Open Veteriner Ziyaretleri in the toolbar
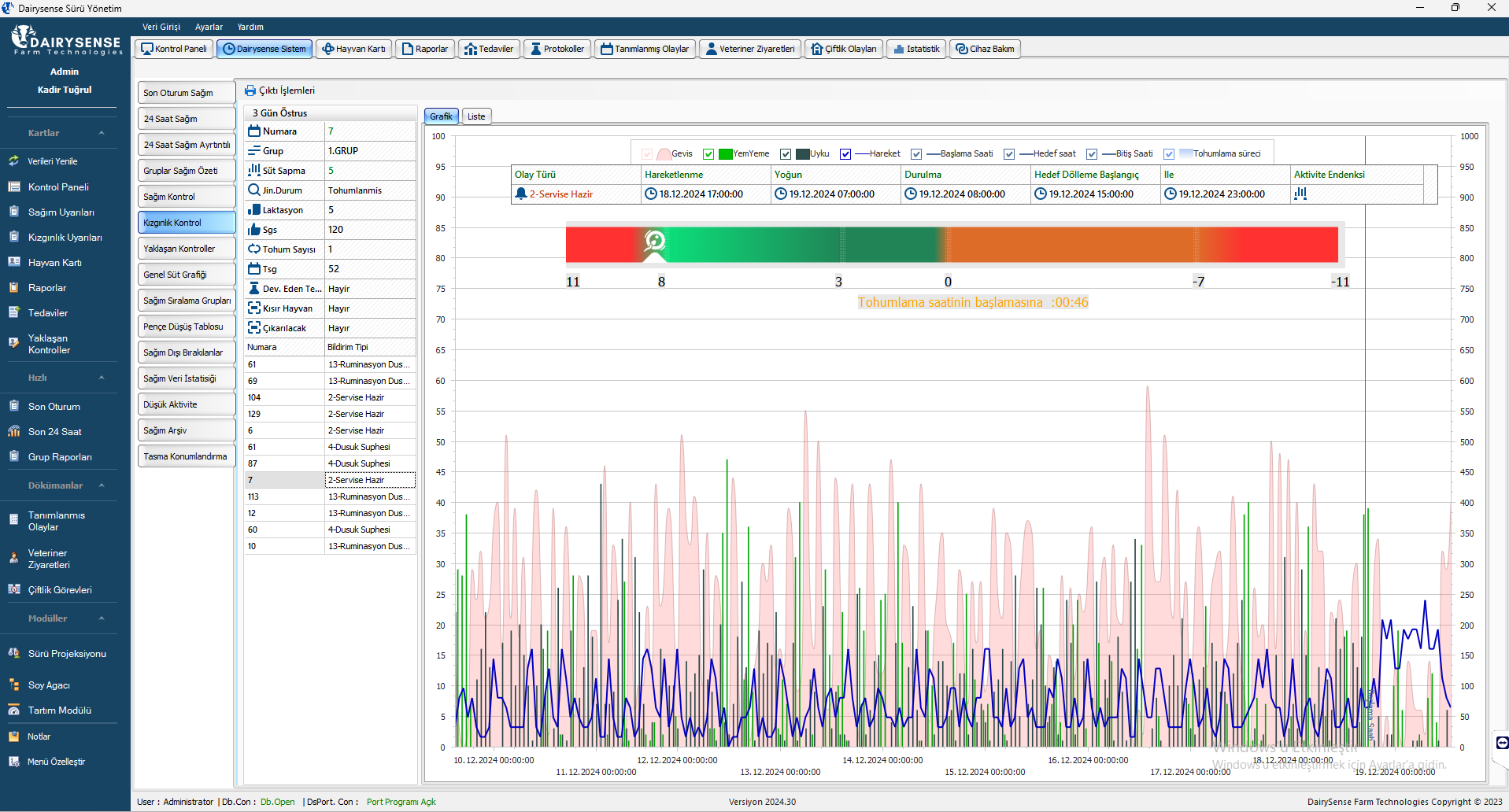This screenshot has height=812, width=1509. point(750,49)
